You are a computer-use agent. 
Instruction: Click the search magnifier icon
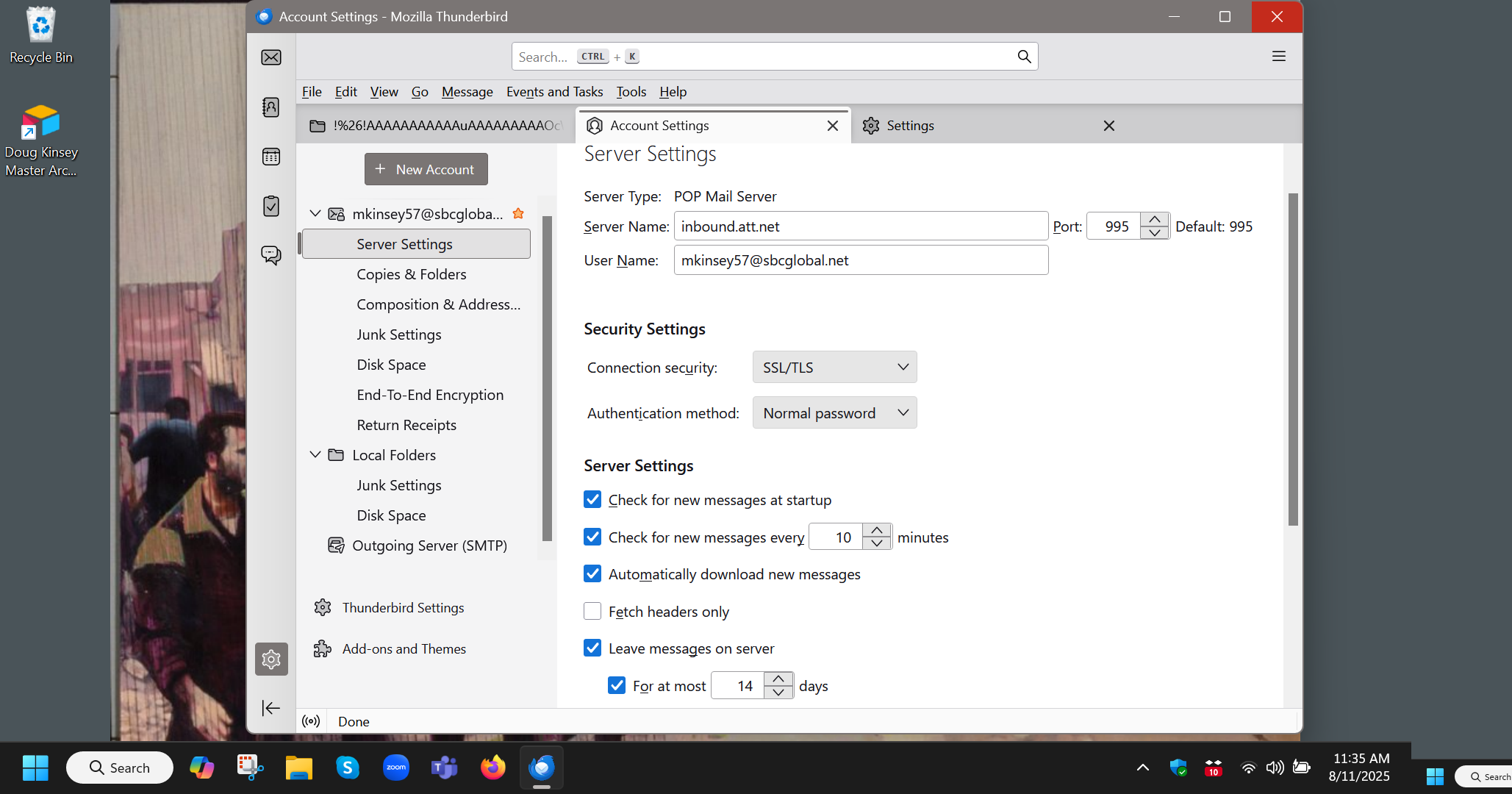pos(1024,57)
